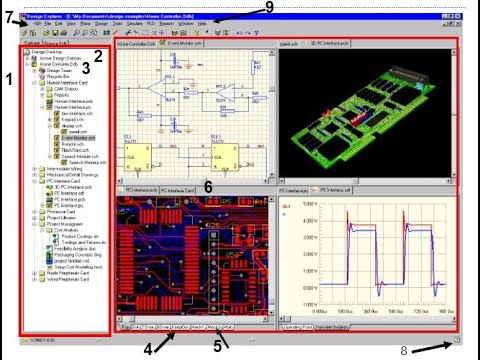This screenshot has height=360, width=480.
Task: Click the Save (floppy disk) toolbar icon
Action: 55,33
